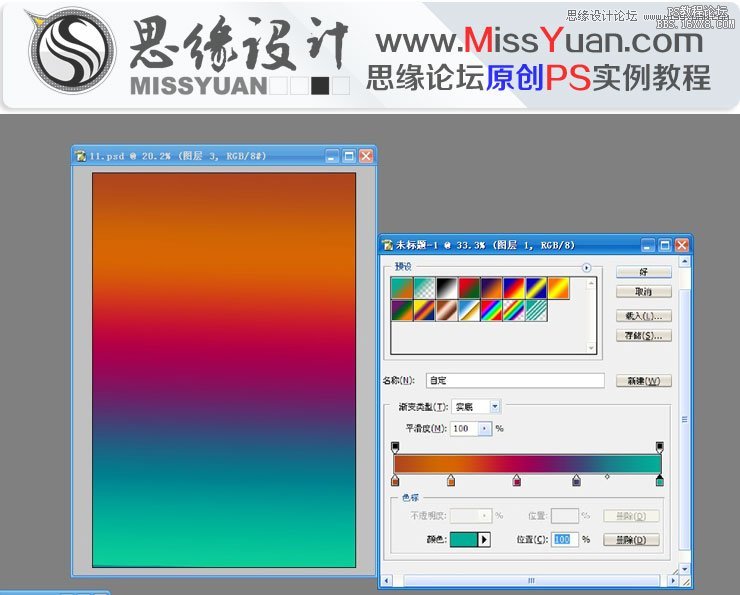
Task: Click the horizontal scrollbar thumb
Action: point(531,580)
